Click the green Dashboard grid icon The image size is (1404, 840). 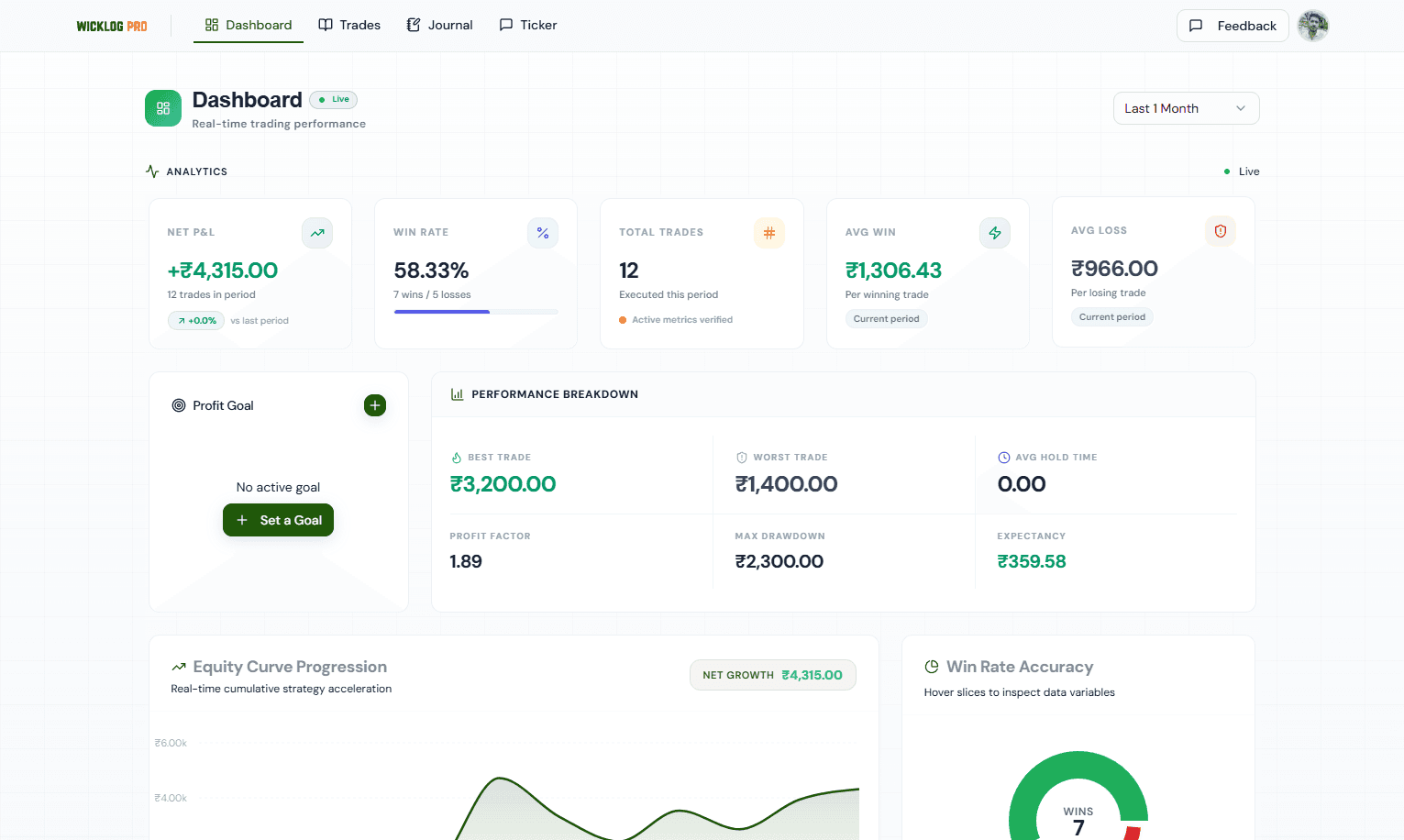(x=163, y=108)
